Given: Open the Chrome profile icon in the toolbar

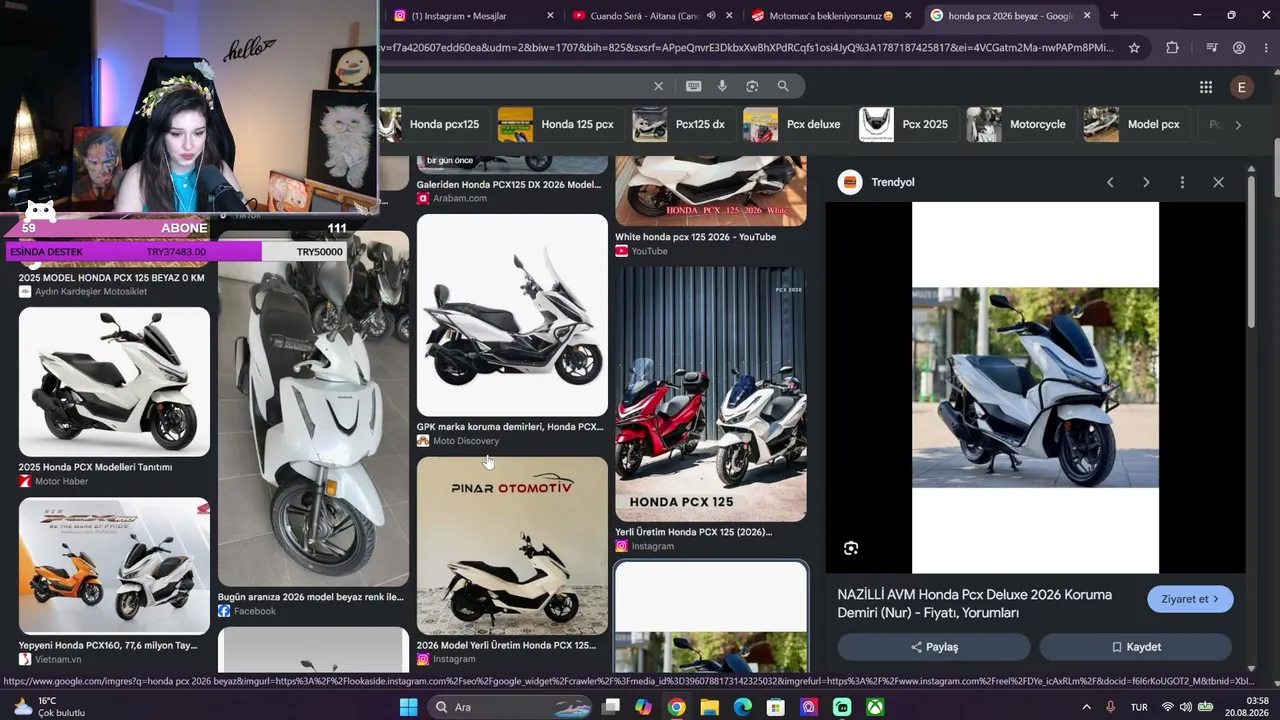Looking at the screenshot, I should (1239, 48).
